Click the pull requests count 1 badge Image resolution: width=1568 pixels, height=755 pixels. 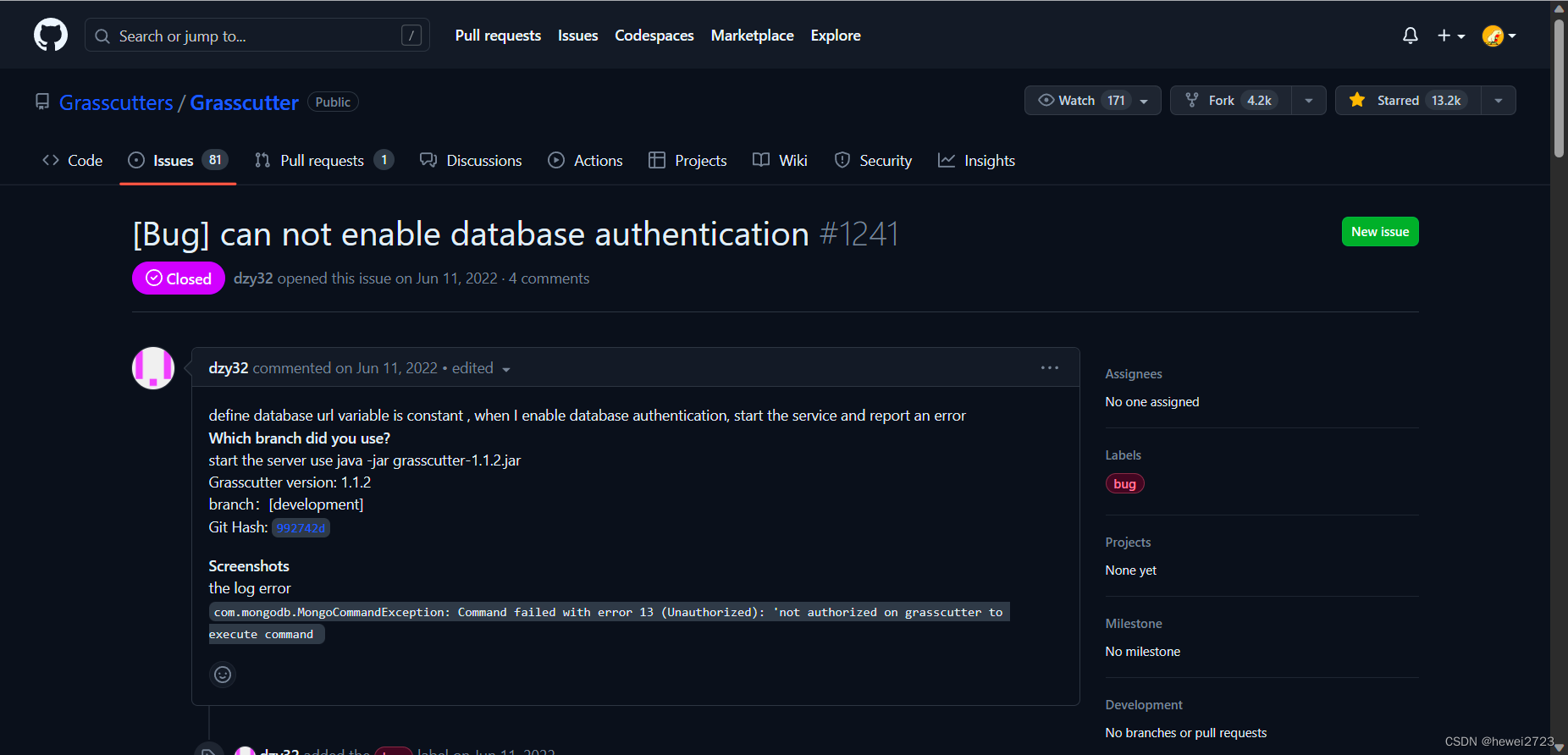pyautogui.click(x=384, y=160)
